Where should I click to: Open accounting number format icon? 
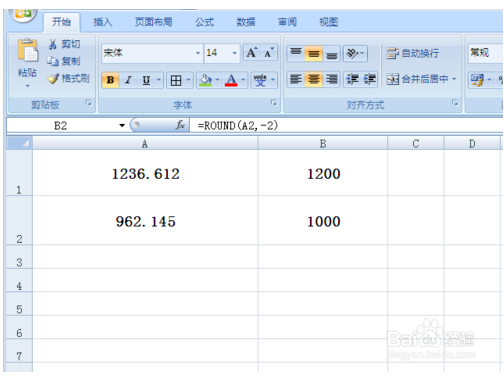click(477, 80)
